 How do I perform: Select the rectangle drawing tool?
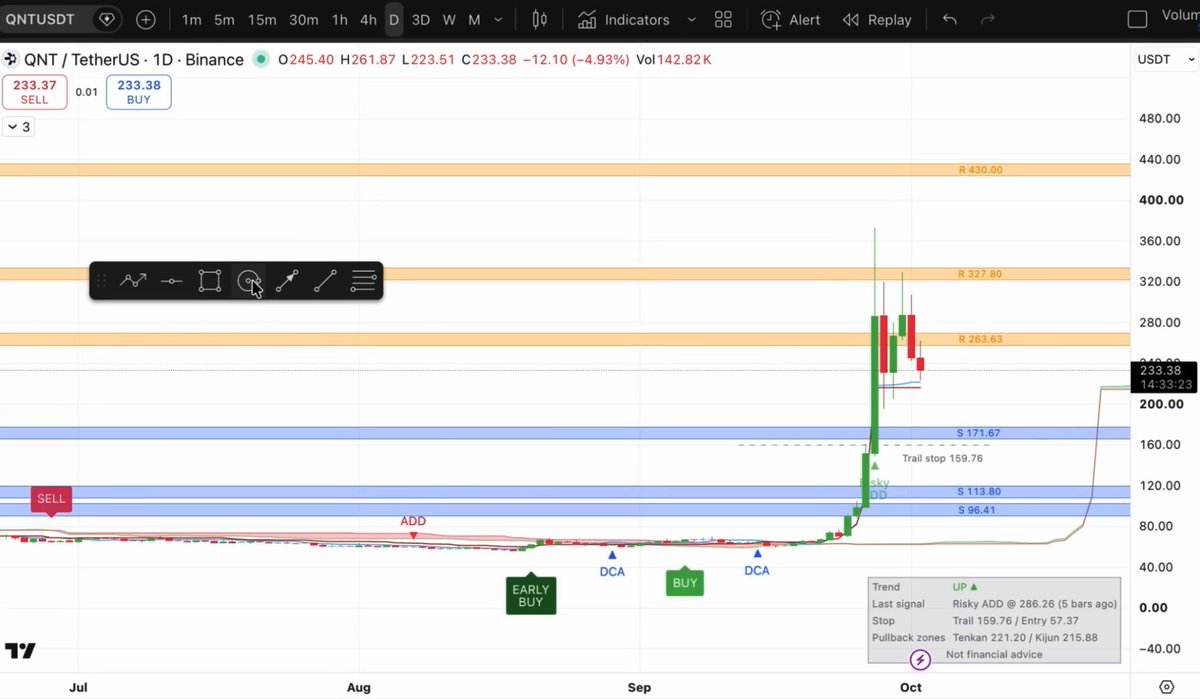pyautogui.click(x=209, y=281)
